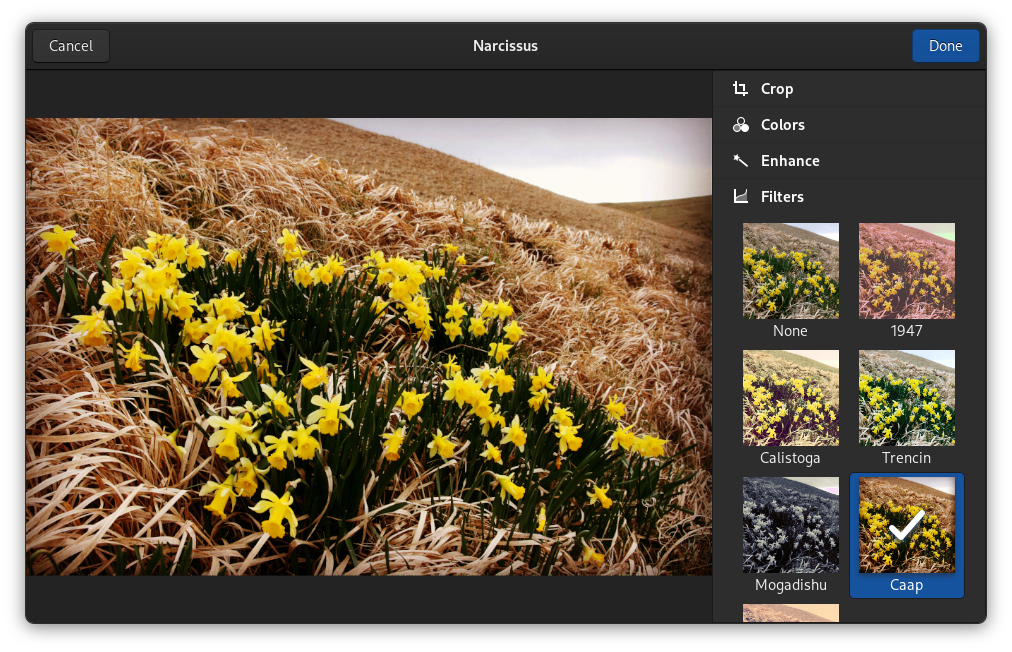The height and width of the screenshot is (652, 1012).
Task: Apply the 1947 filter
Action: pyautogui.click(x=906, y=271)
